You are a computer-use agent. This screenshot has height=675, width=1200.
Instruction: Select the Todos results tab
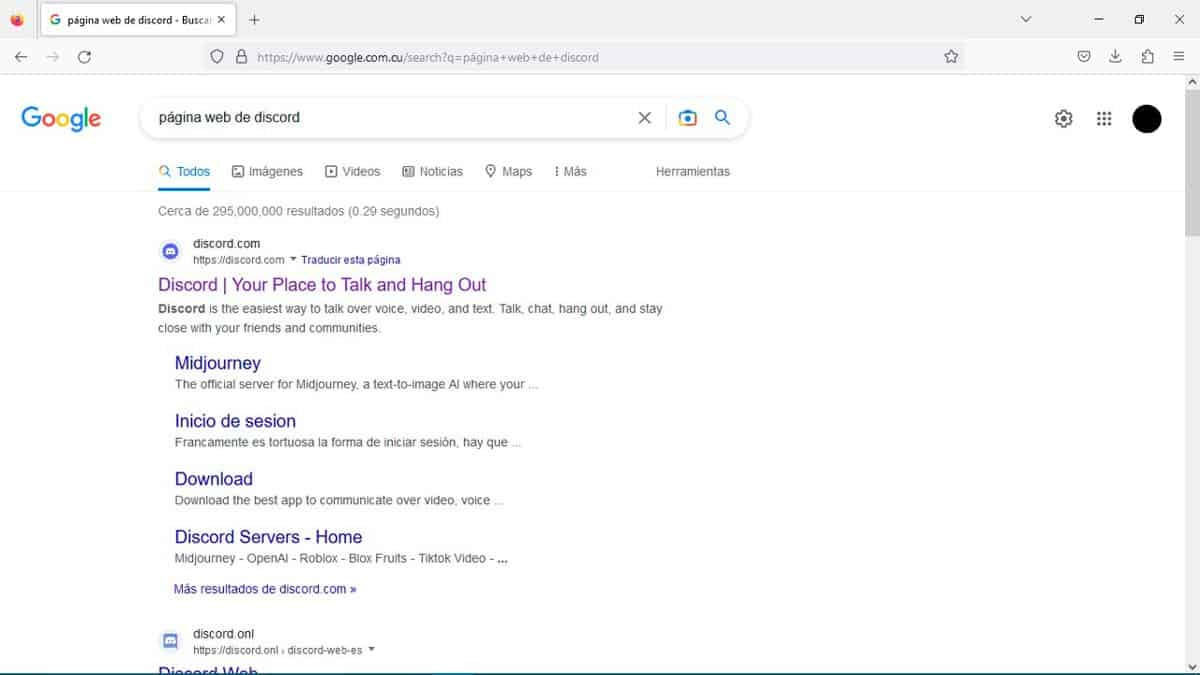pos(184,172)
